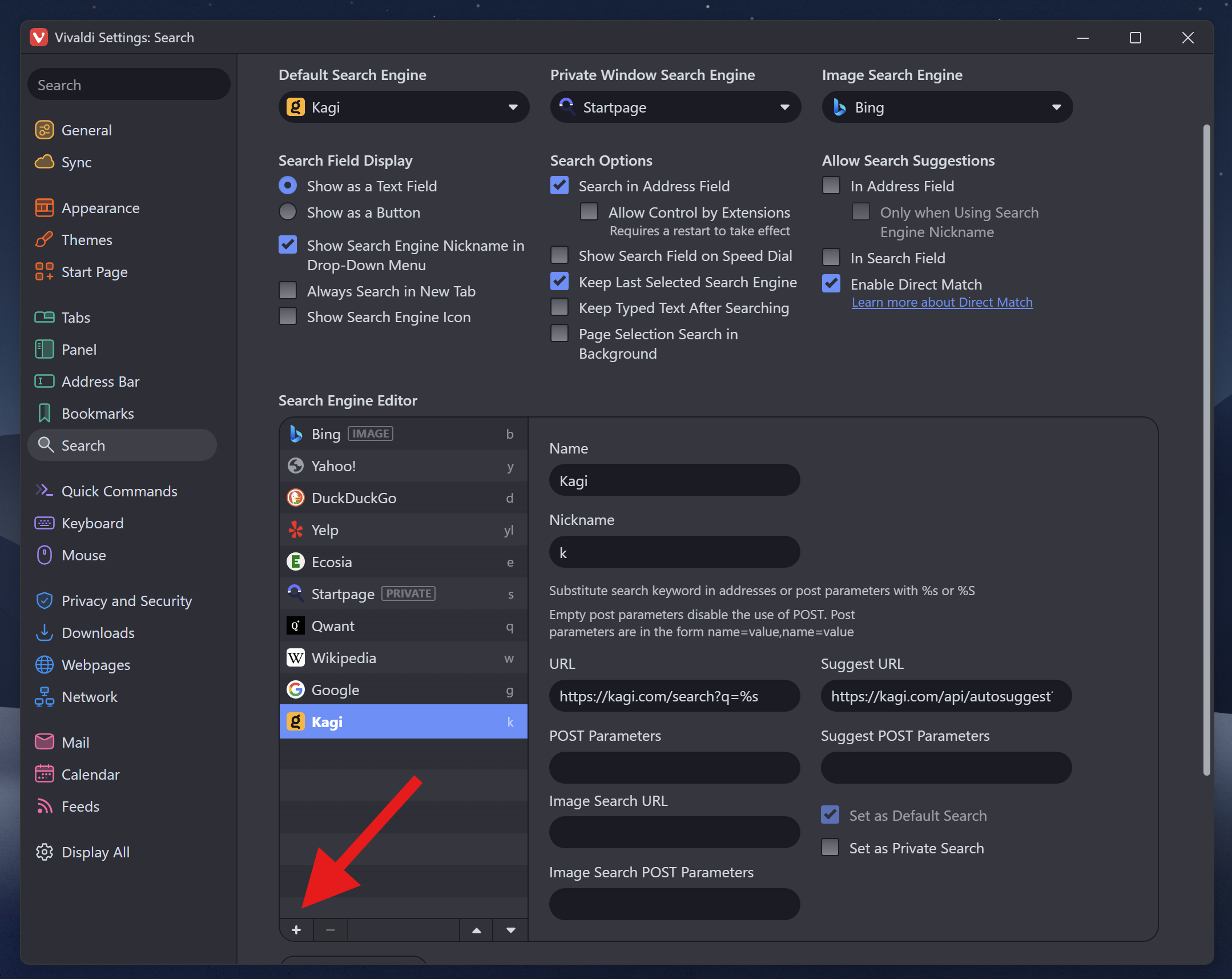
Task: Click the Suggest URL field
Action: pyautogui.click(x=947, y=696)
